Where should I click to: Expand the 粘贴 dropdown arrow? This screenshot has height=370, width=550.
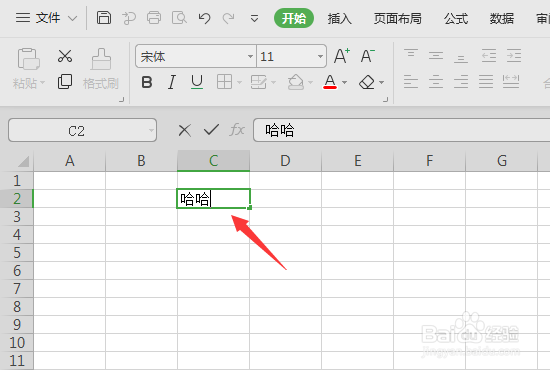[42, 83]
